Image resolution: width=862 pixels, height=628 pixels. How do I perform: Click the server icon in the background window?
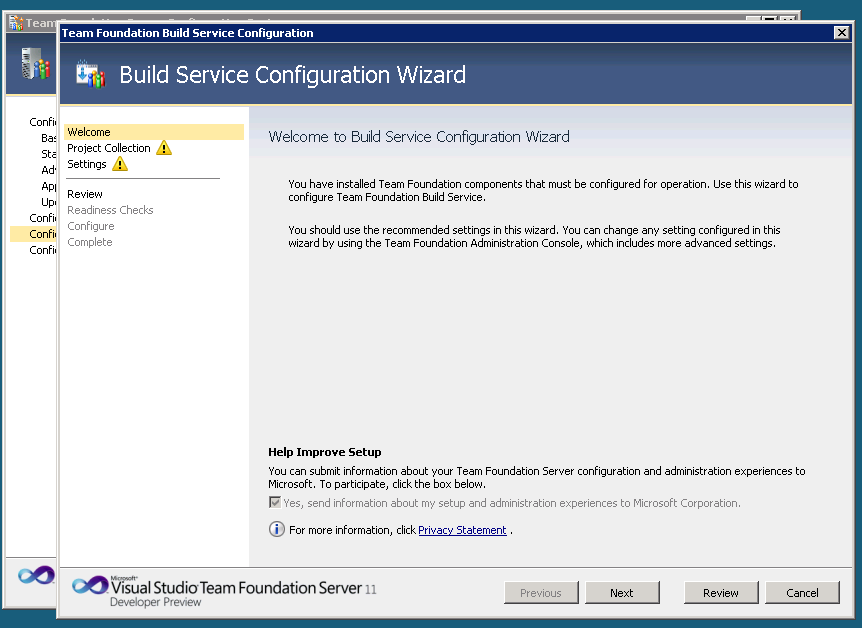[x=34, y=65]
